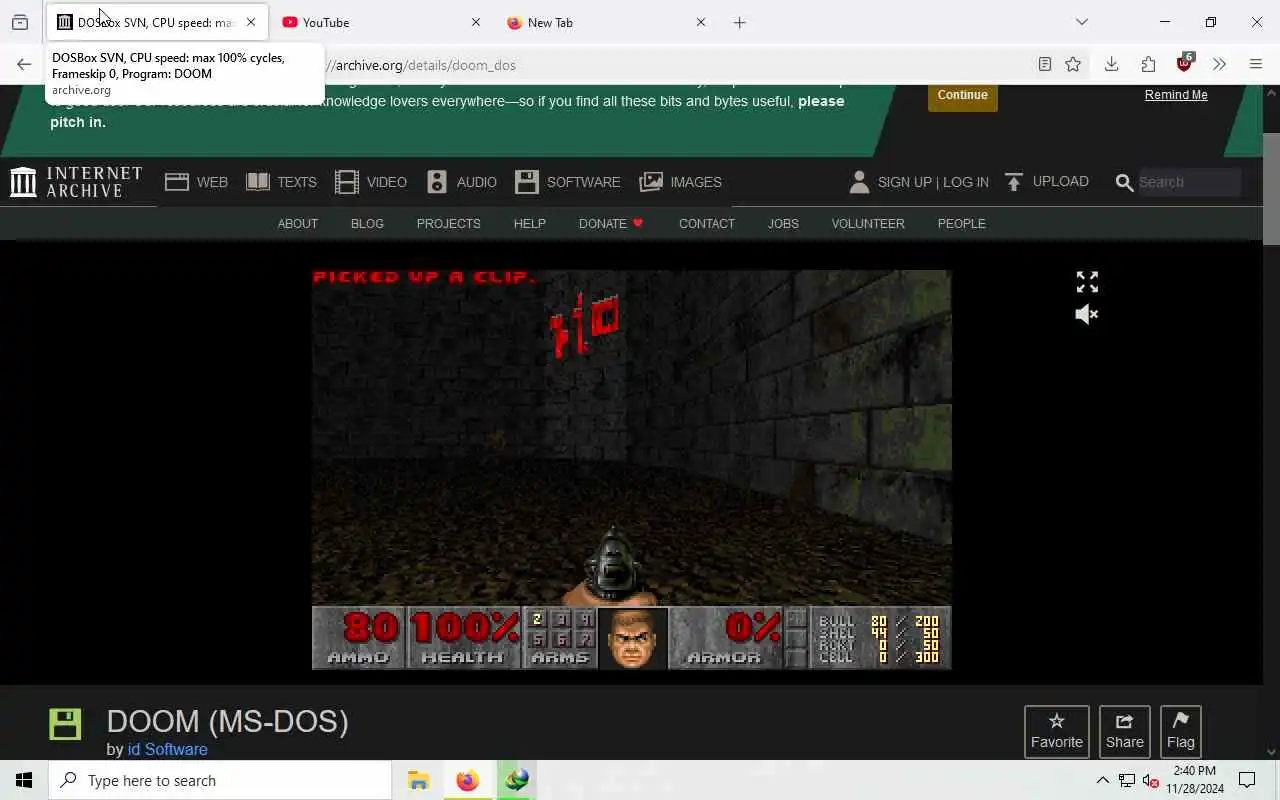Click inside the DOOM game screen
The image size is (1280, 800).
[631, 469]
